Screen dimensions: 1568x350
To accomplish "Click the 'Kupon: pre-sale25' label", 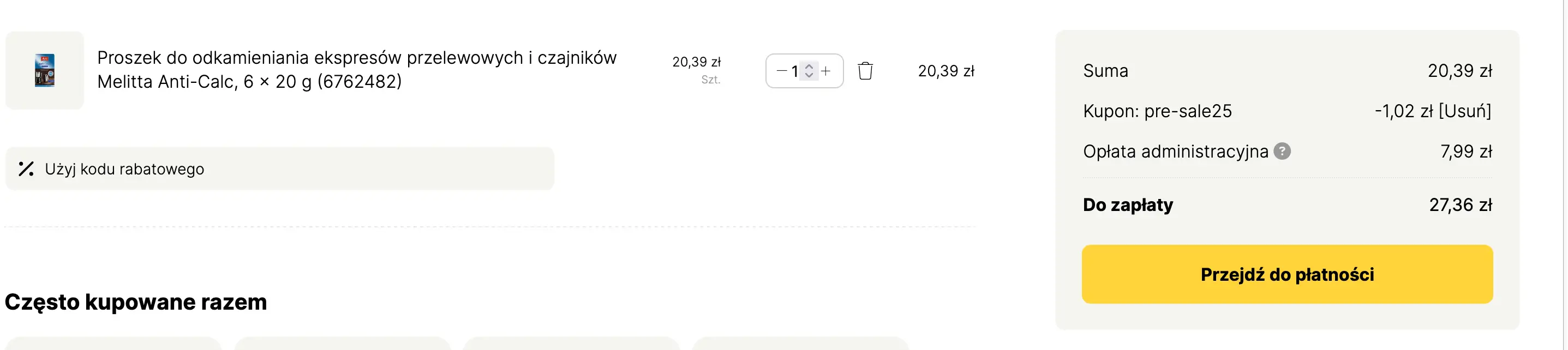I will tap(1157, 111).
